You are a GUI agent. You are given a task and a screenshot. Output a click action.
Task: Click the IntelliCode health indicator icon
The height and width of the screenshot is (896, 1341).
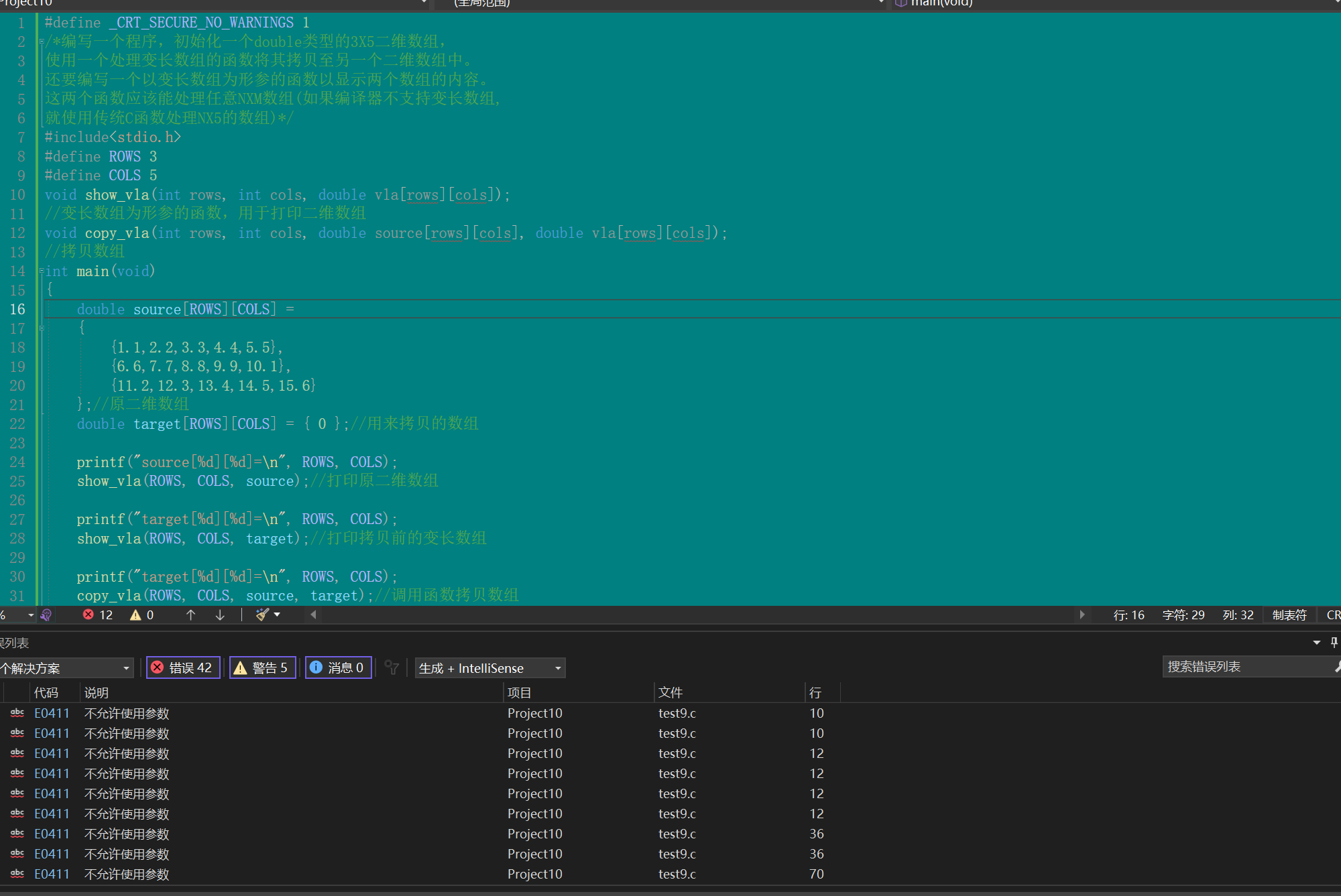coord(46,615)
